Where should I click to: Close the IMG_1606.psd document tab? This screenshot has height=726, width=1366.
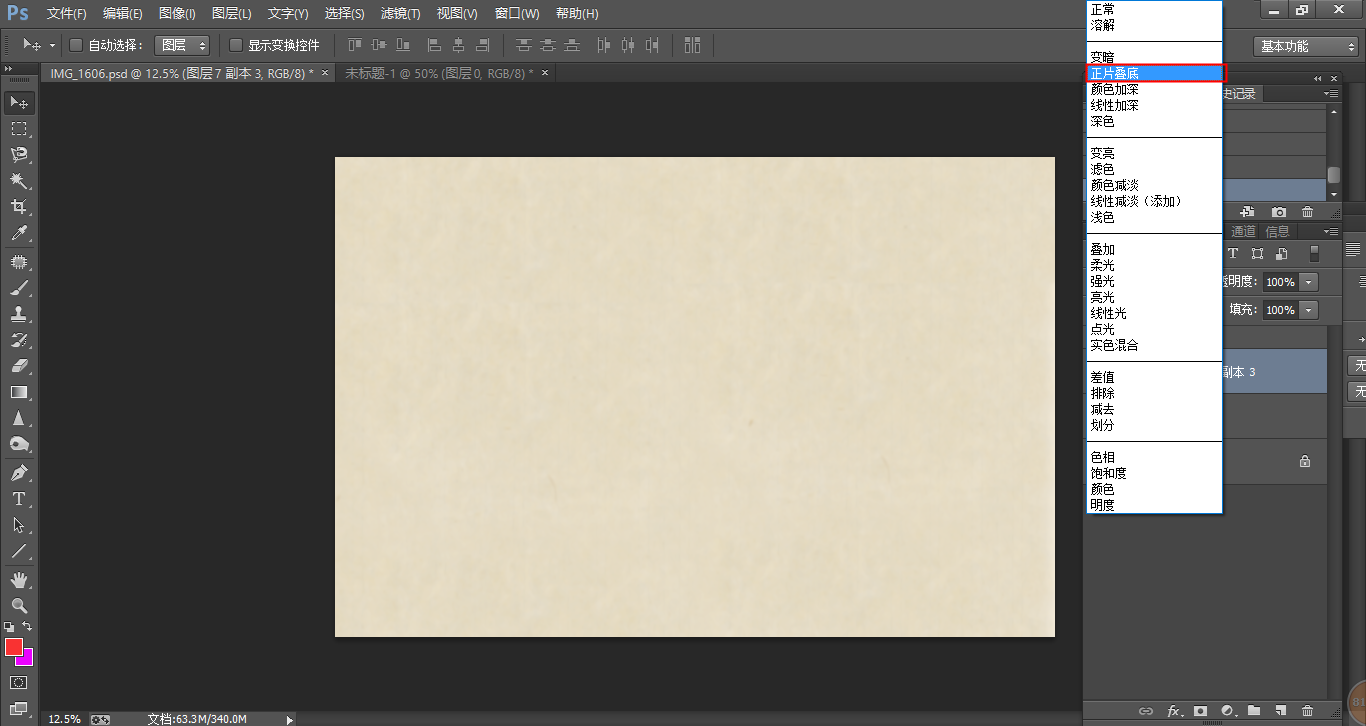(325, 73)
